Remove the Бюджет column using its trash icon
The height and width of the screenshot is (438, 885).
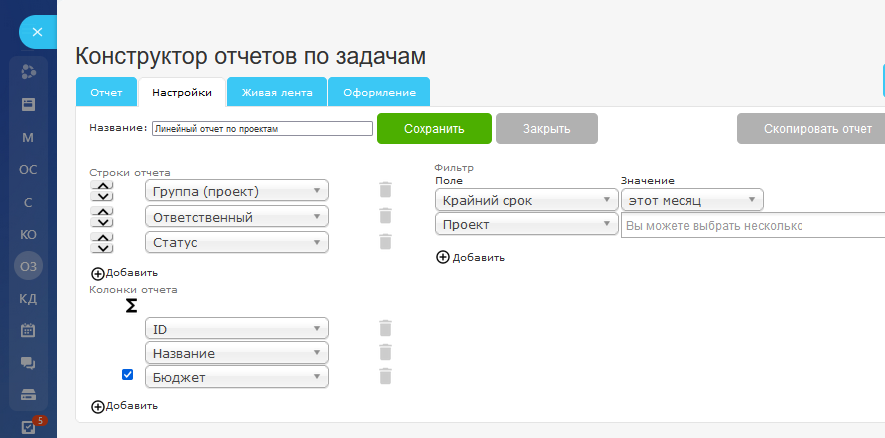pos(385,376)
